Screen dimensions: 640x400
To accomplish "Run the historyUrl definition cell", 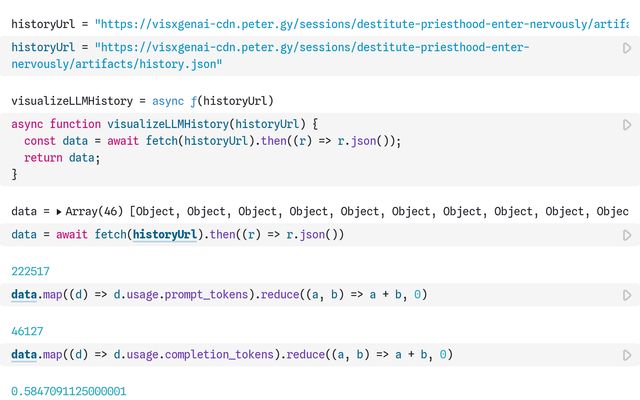I will point(627,48).
